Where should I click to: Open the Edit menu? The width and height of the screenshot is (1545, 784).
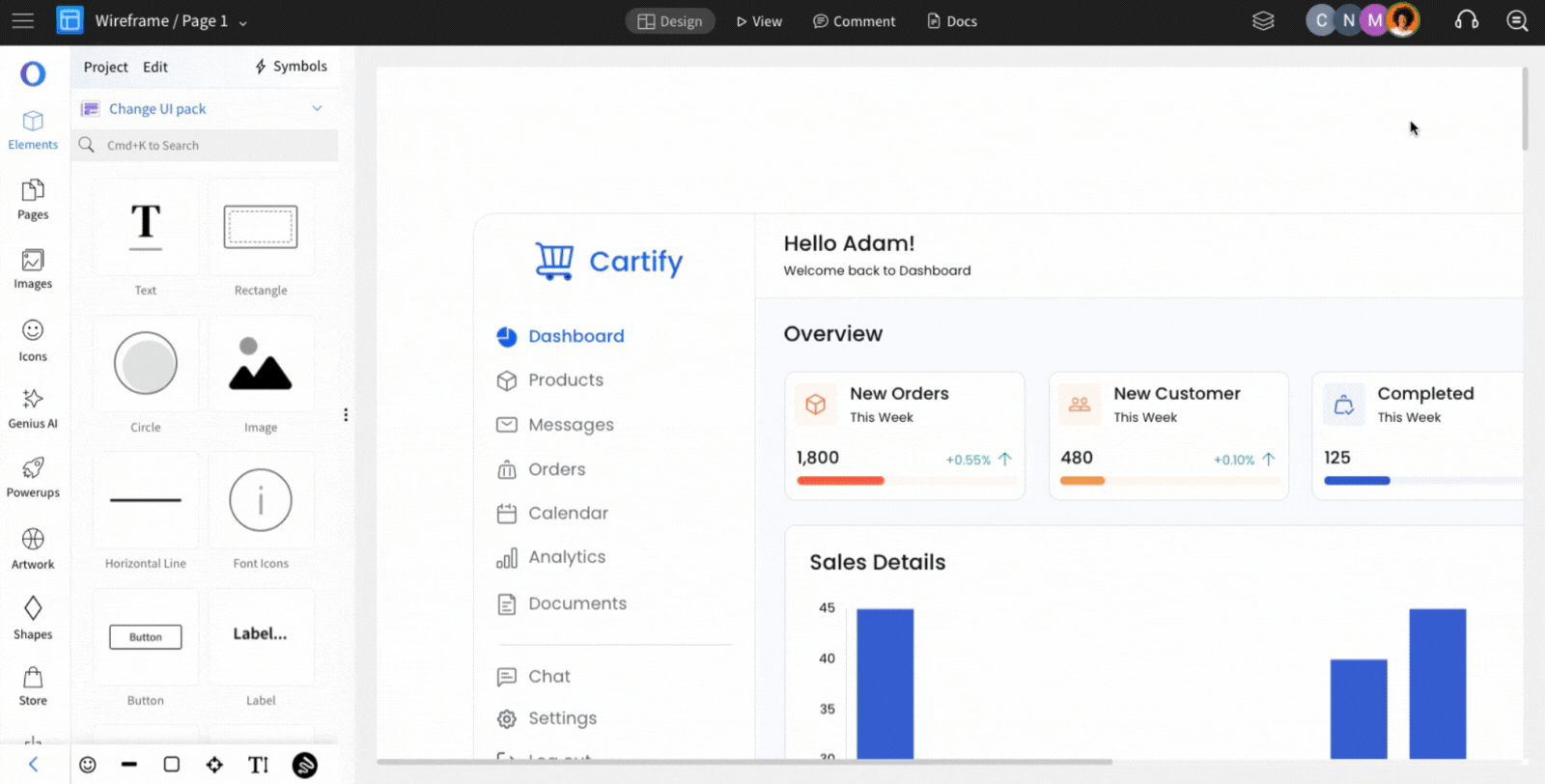(x=155, y=67)
